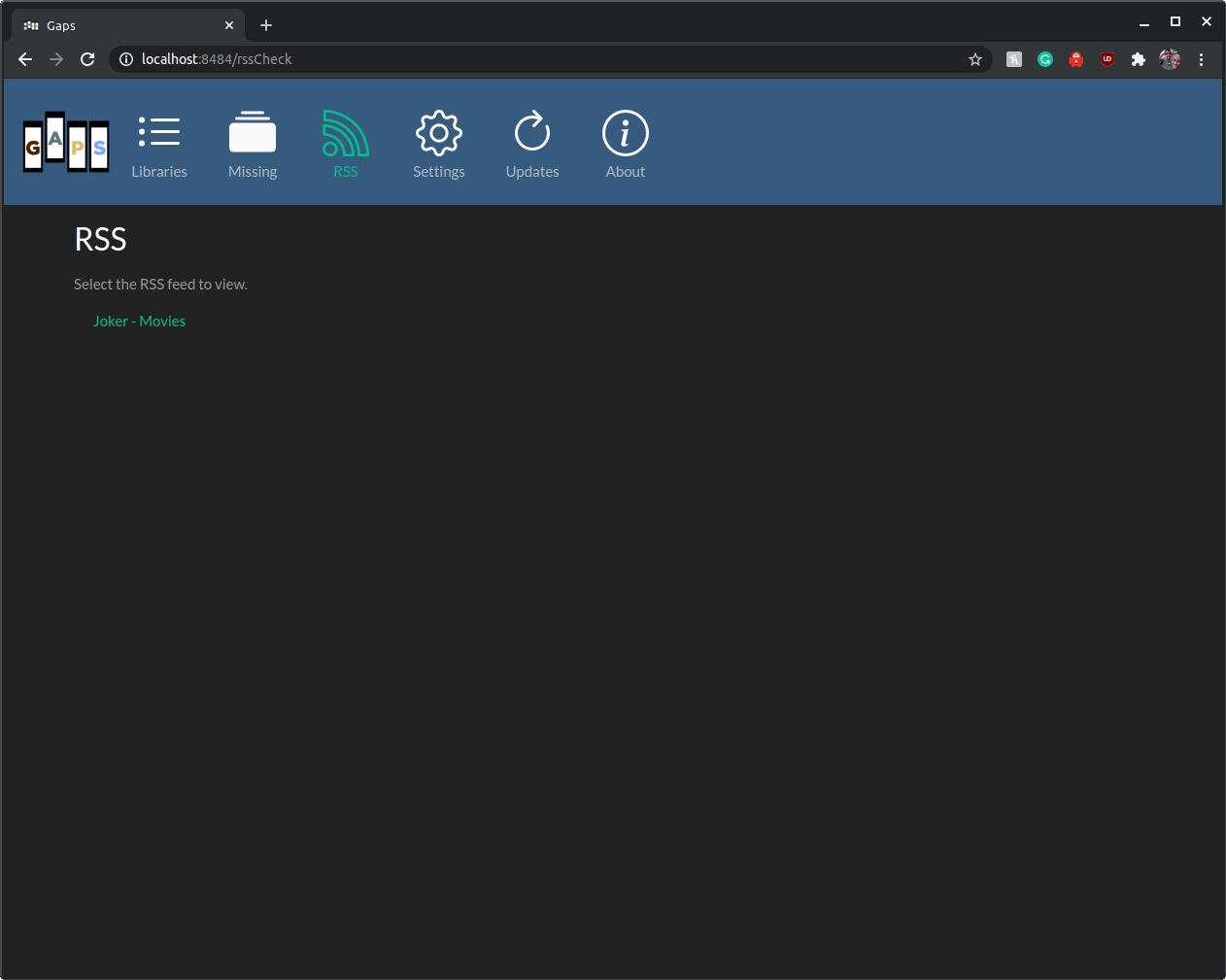Bookmark this page with the star icon

[974, 59]
